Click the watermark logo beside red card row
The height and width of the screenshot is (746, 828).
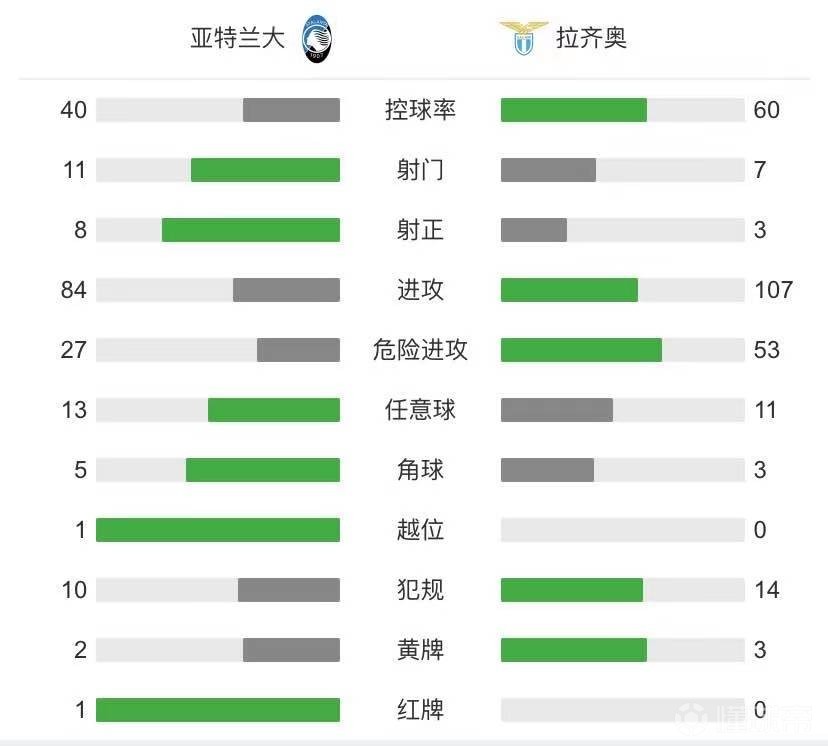click(692, 718)
